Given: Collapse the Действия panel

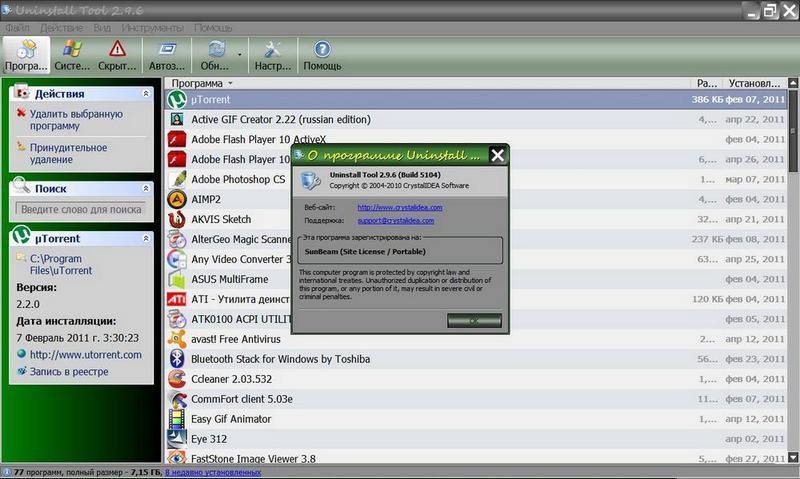Looking at the screenshot, I should coord(146,94).
